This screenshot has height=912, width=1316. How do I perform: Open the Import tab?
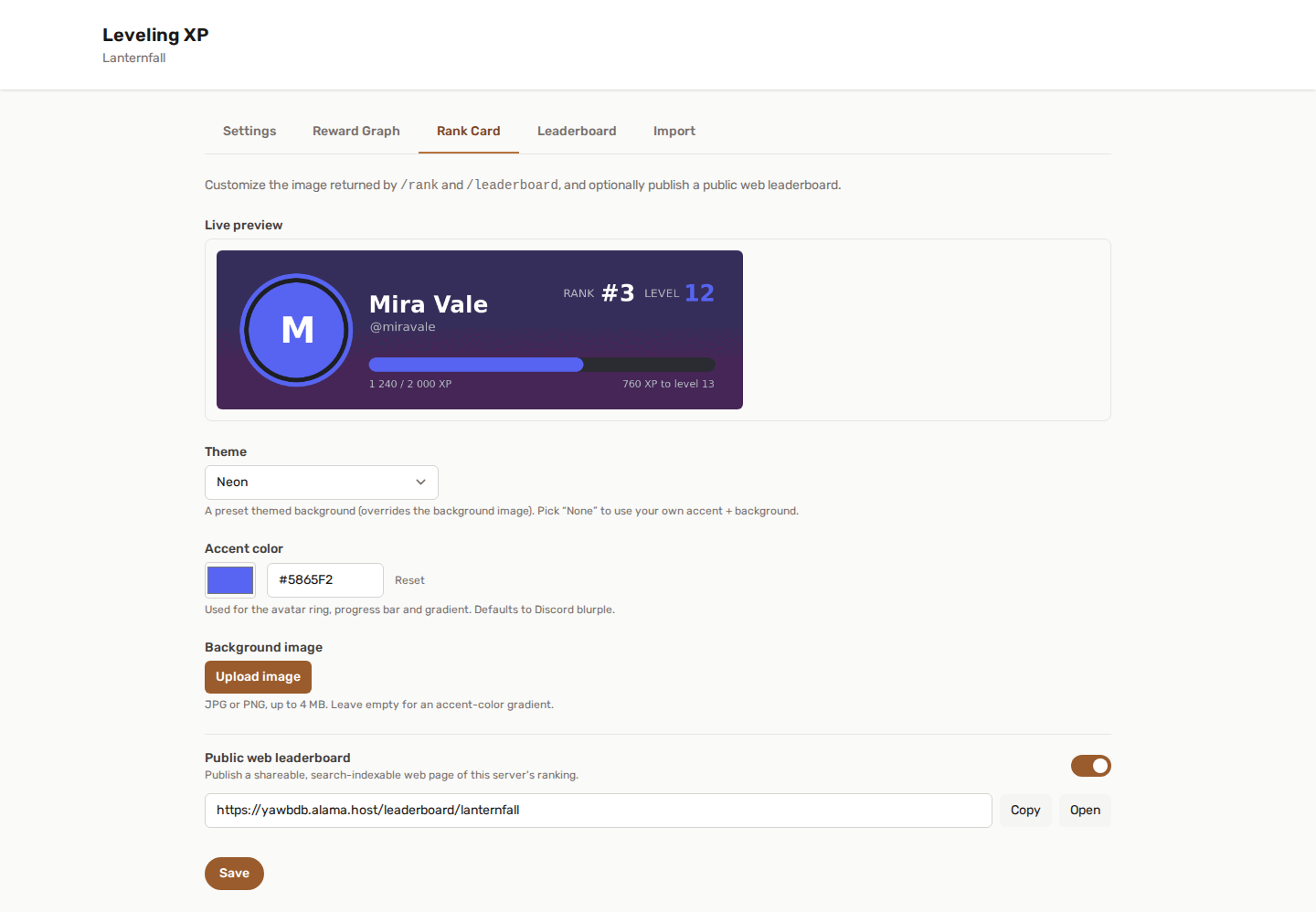coord(674,131)
